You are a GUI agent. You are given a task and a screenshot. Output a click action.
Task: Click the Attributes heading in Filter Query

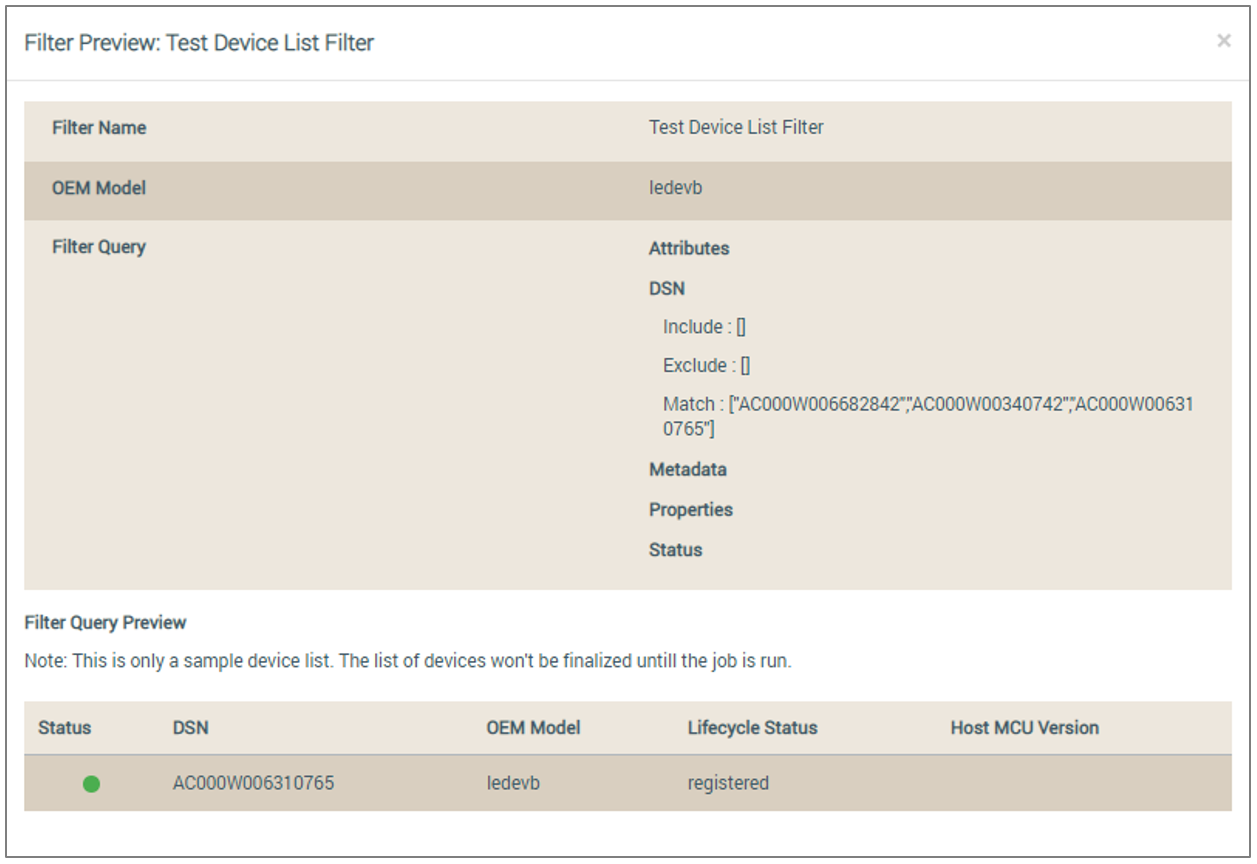[x=689, y=248]
